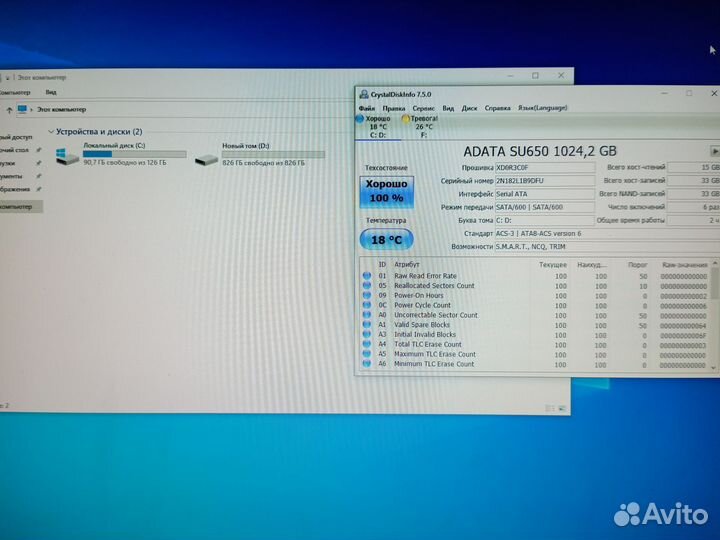Click the Текущее column header

(x=552, y=265)
